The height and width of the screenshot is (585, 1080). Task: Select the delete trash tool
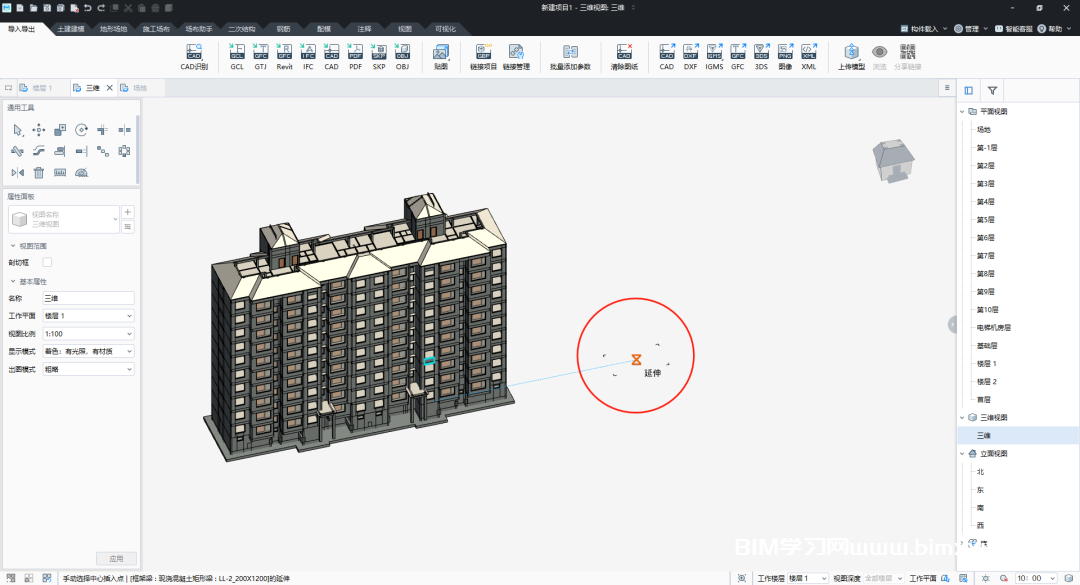(39, 172)
